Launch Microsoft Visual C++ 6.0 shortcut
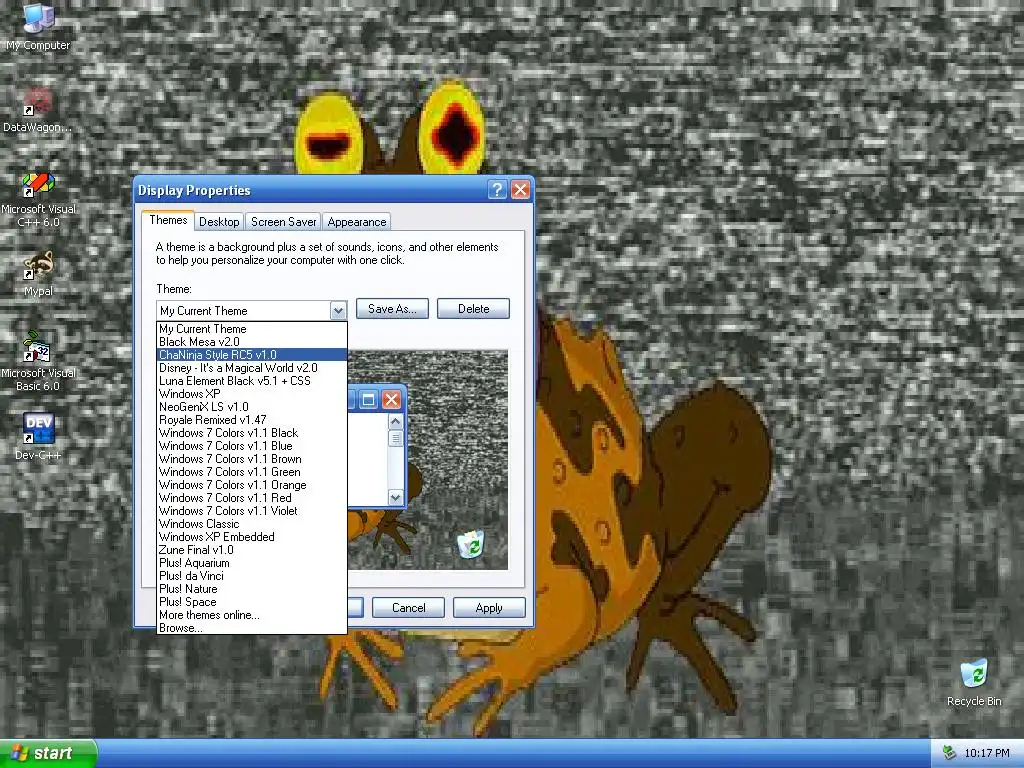 pyautogui.click(x=38, y=199)
